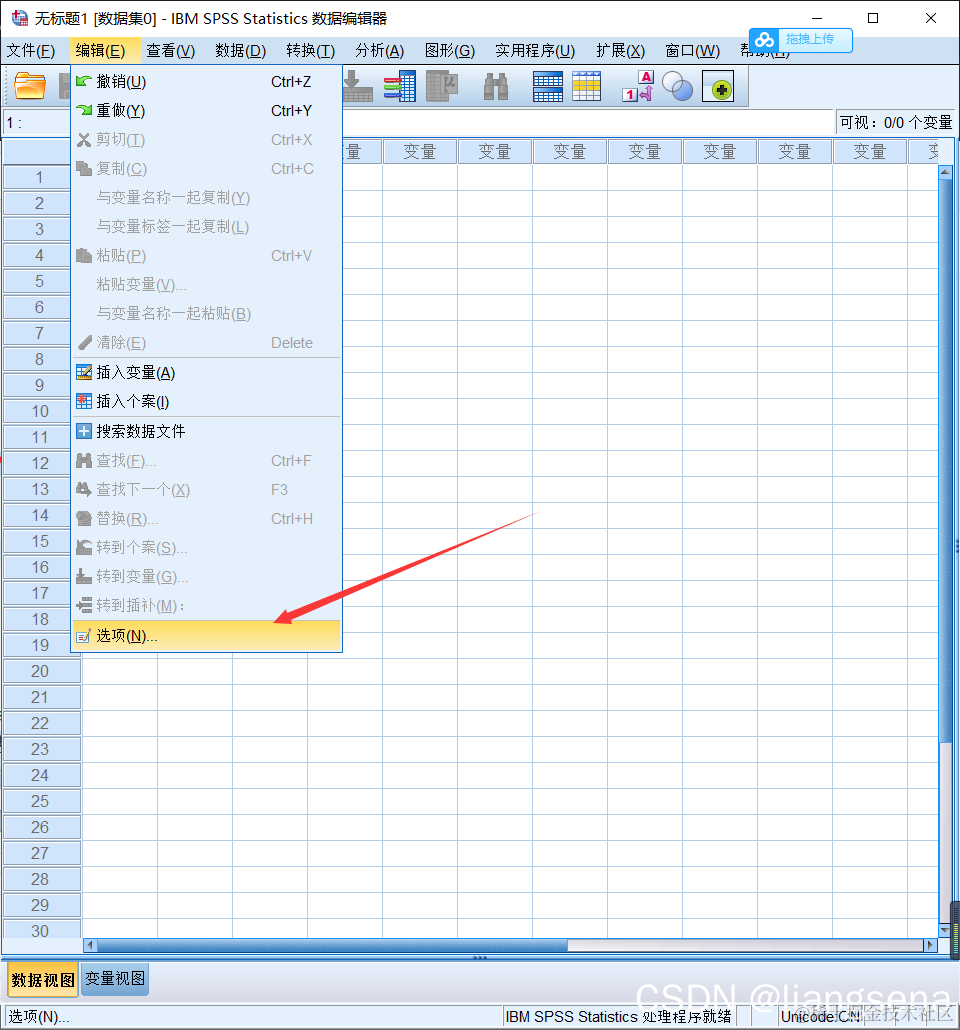Open the Data (数据) menu
This screenshot has width=960, height=1030.
[x=240, y=51]
